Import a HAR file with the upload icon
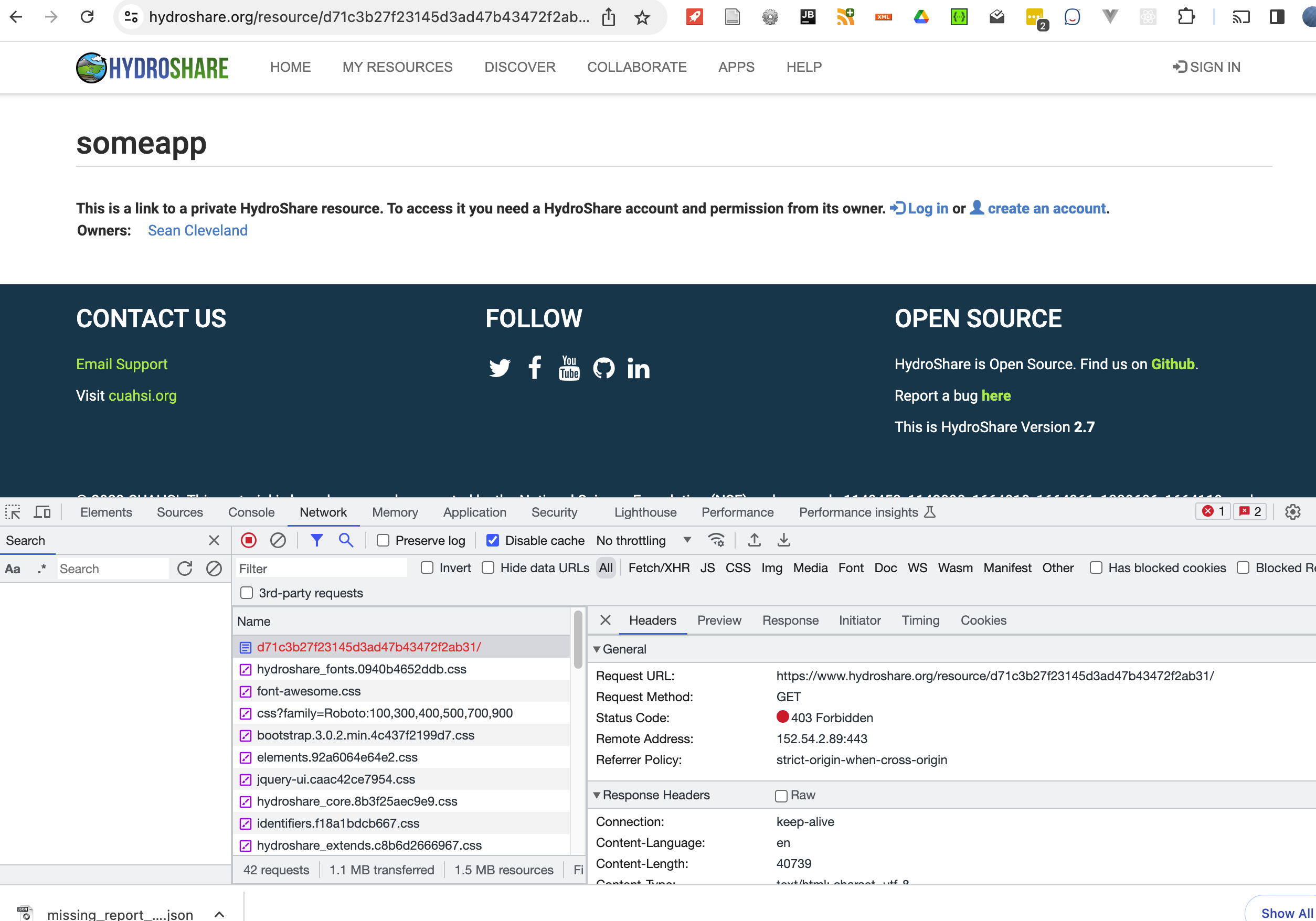This screenshot has height=921, width=1316. [755, 540]
